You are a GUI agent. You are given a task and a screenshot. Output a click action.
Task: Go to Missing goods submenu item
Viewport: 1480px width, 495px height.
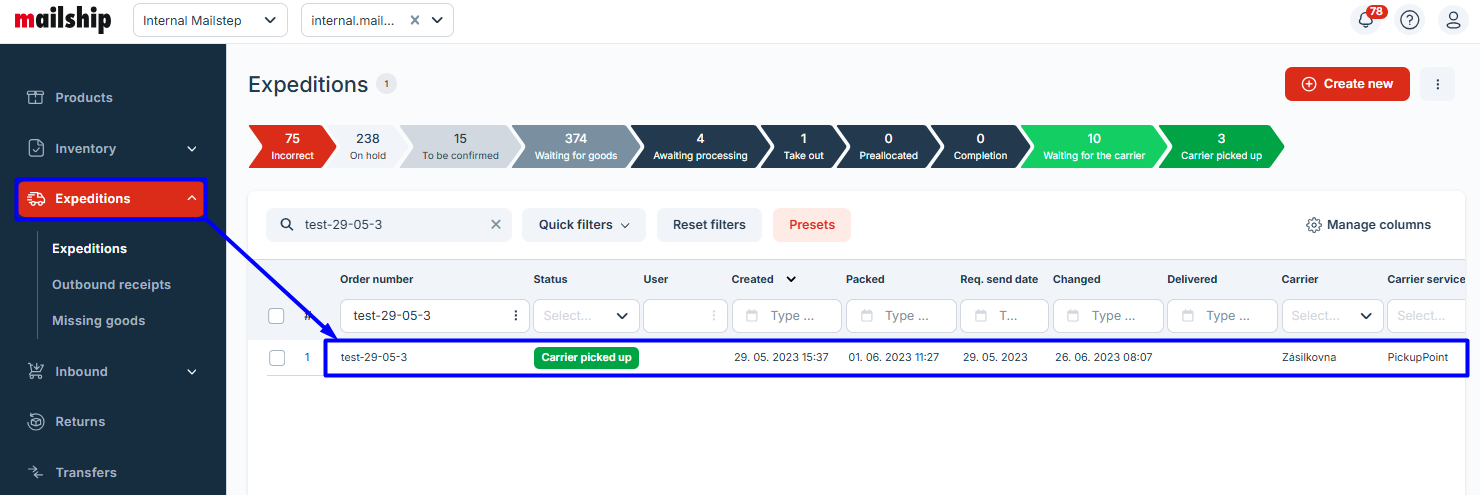point(98,321)
